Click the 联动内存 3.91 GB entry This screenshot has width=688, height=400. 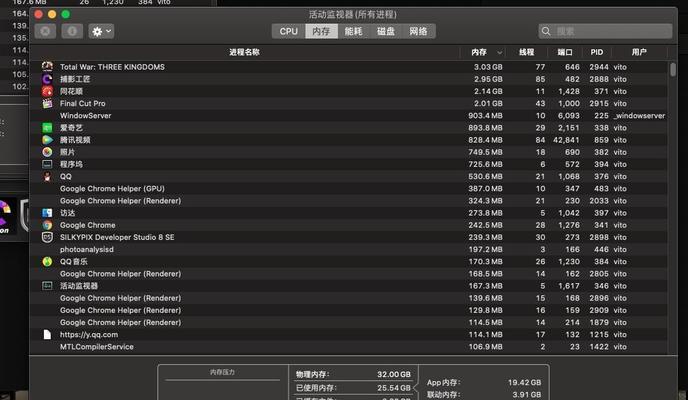[484, 395]
